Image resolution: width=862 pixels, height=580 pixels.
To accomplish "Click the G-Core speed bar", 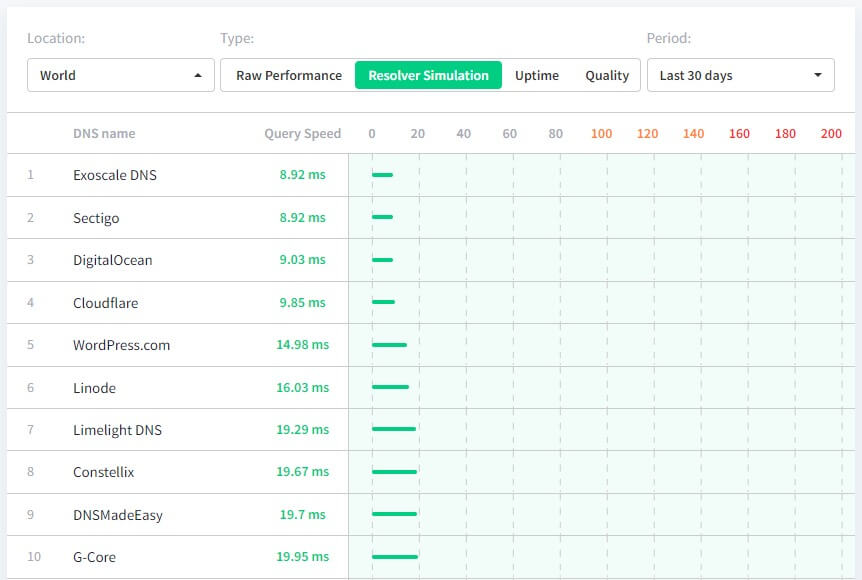I will click(395, 556).
